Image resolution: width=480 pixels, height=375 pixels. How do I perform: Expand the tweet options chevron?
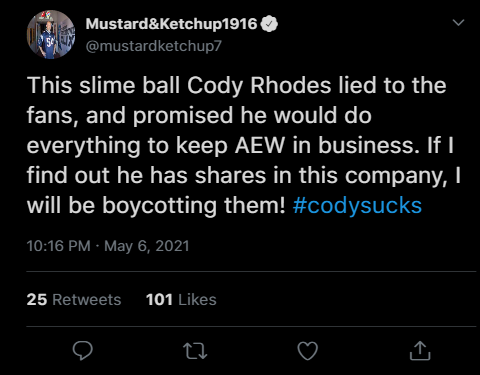click(459, 23)
